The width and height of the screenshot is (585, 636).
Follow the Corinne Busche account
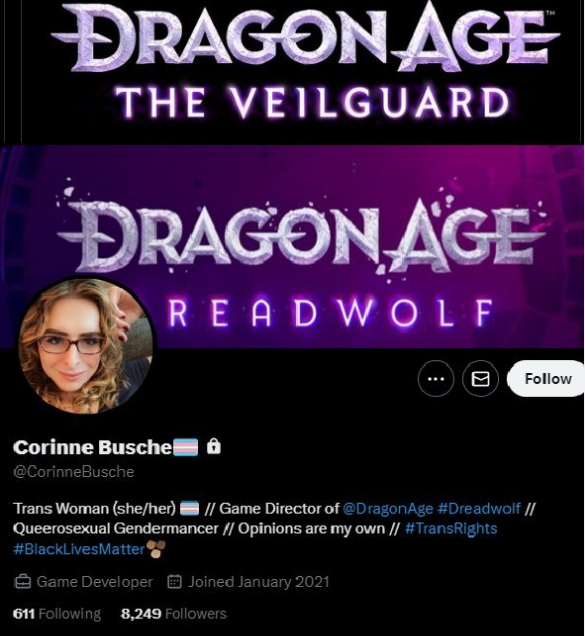546,378
